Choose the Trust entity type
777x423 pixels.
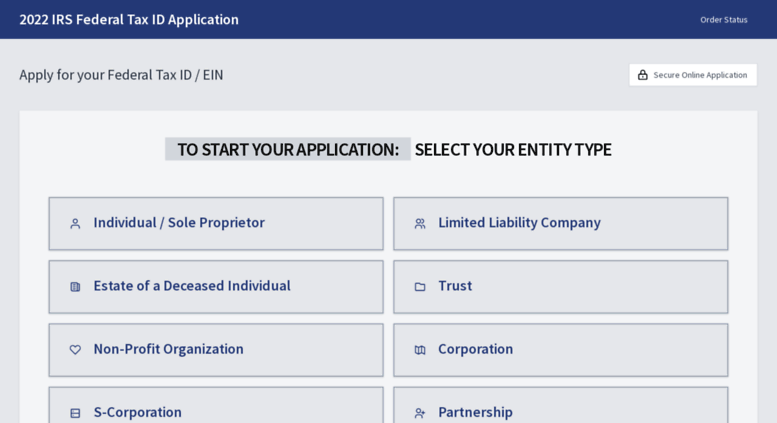560,286
